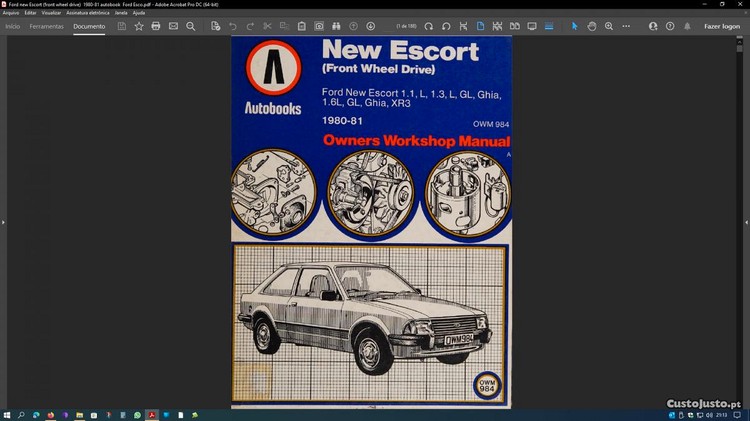Screen dimensions: 750x421
Task: Click the Print icon in toolbar
Action: click(156, 26)
